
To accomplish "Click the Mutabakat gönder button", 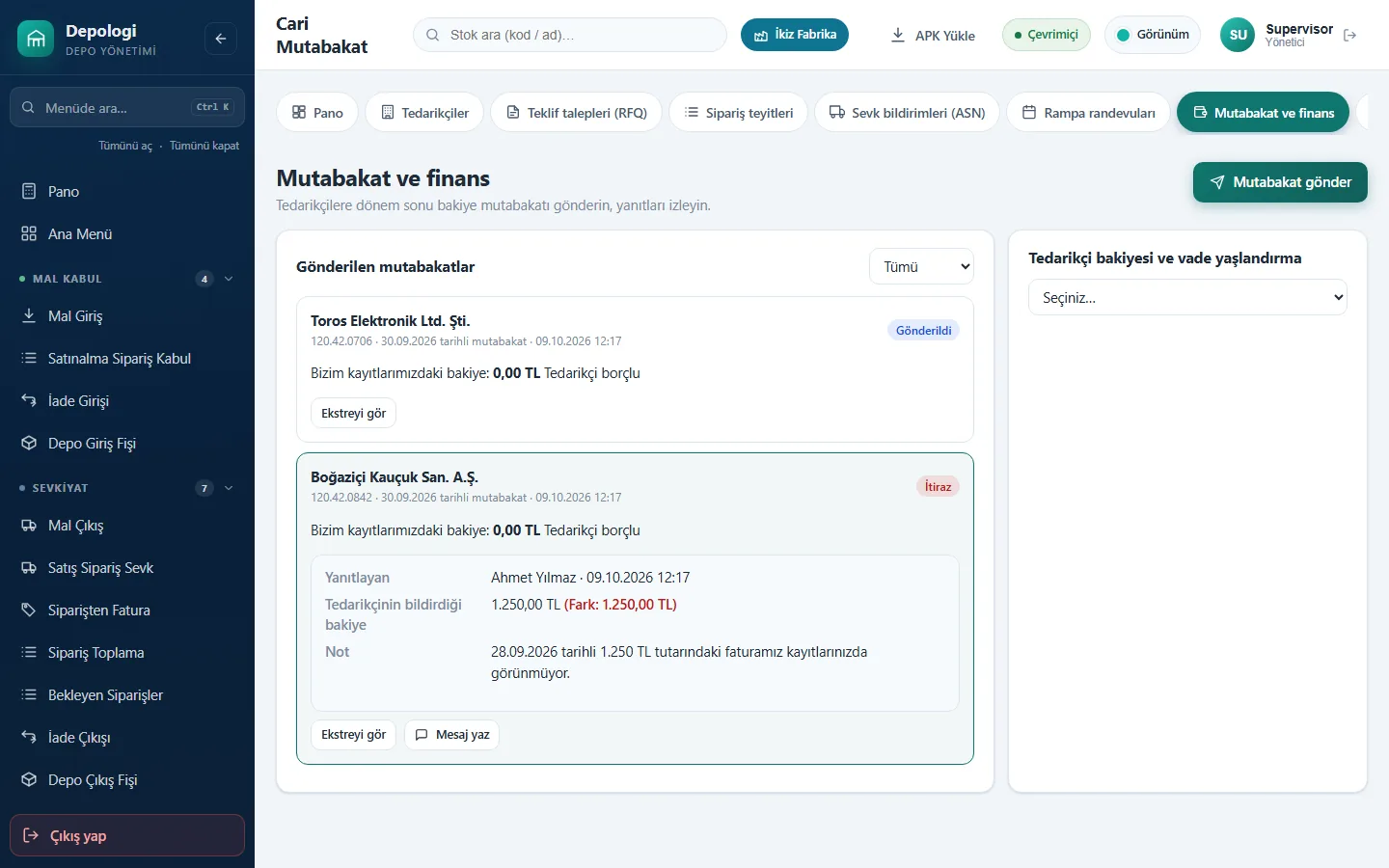I will pos(1280,182).
